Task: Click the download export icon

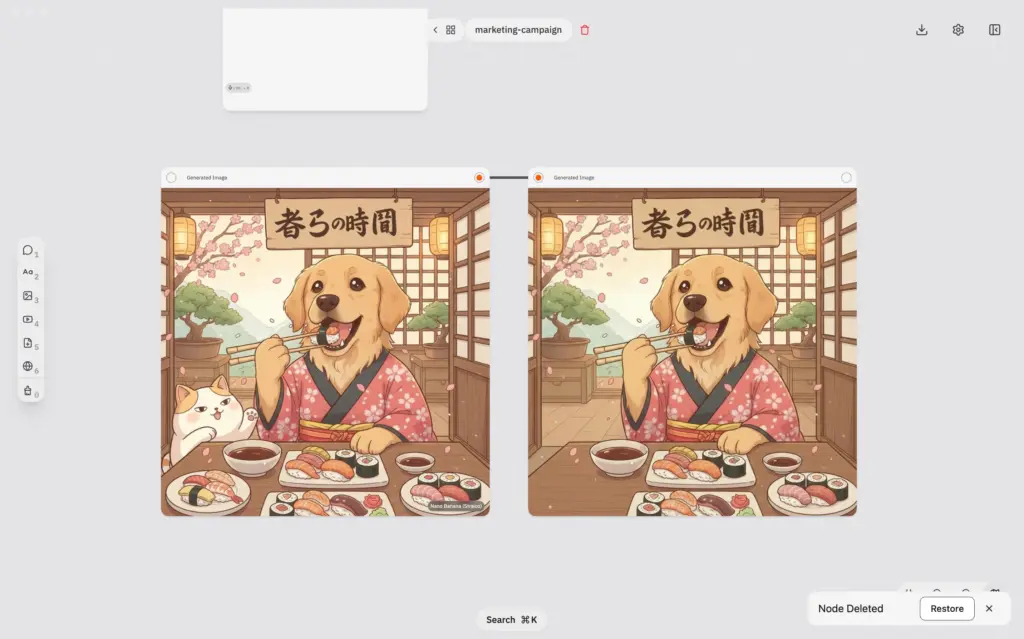Action: click(x=920, y=30)
